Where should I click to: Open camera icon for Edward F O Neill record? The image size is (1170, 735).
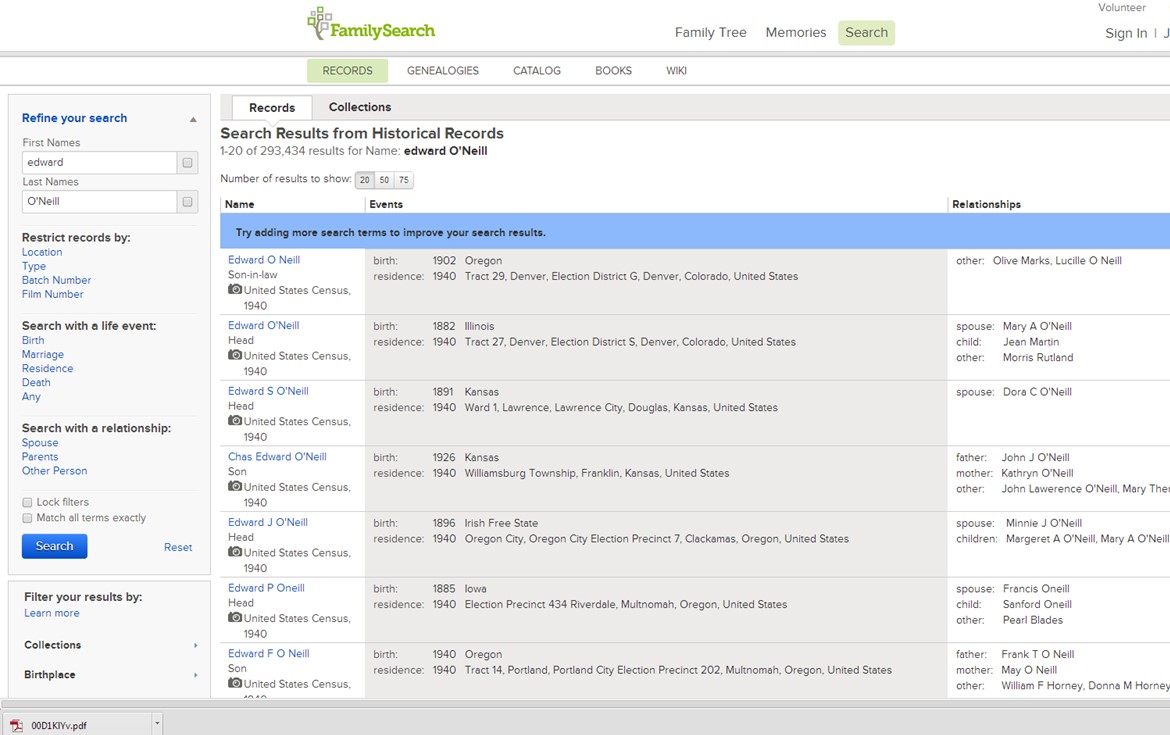coord(235,684)
